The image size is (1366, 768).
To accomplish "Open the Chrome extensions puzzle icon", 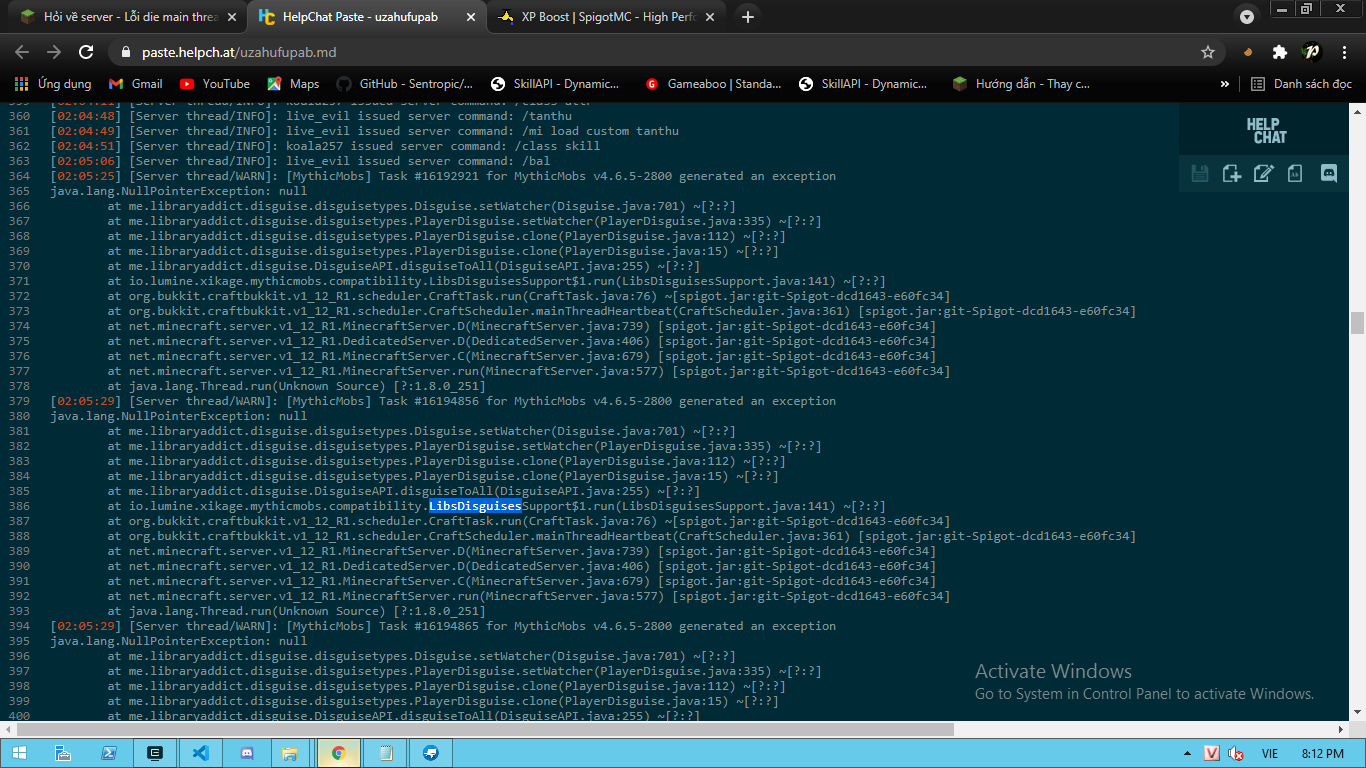I will pyautogui.click(x=1279, y=52).
